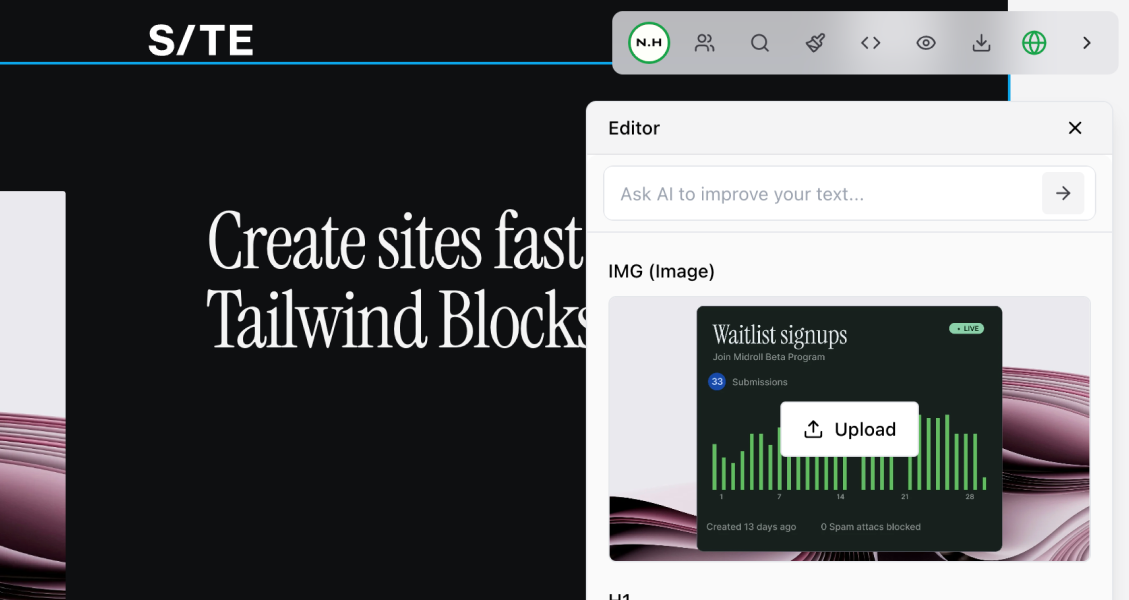
Task: Click the IMG (Image) label
Action: tap(661, 272)
